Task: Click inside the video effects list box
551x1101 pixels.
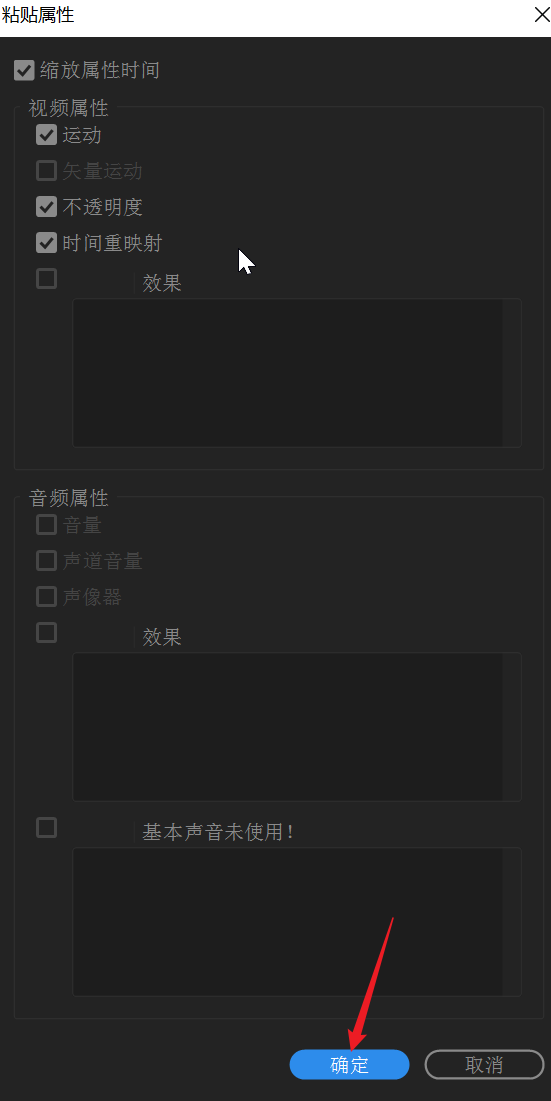Action: 288,373
